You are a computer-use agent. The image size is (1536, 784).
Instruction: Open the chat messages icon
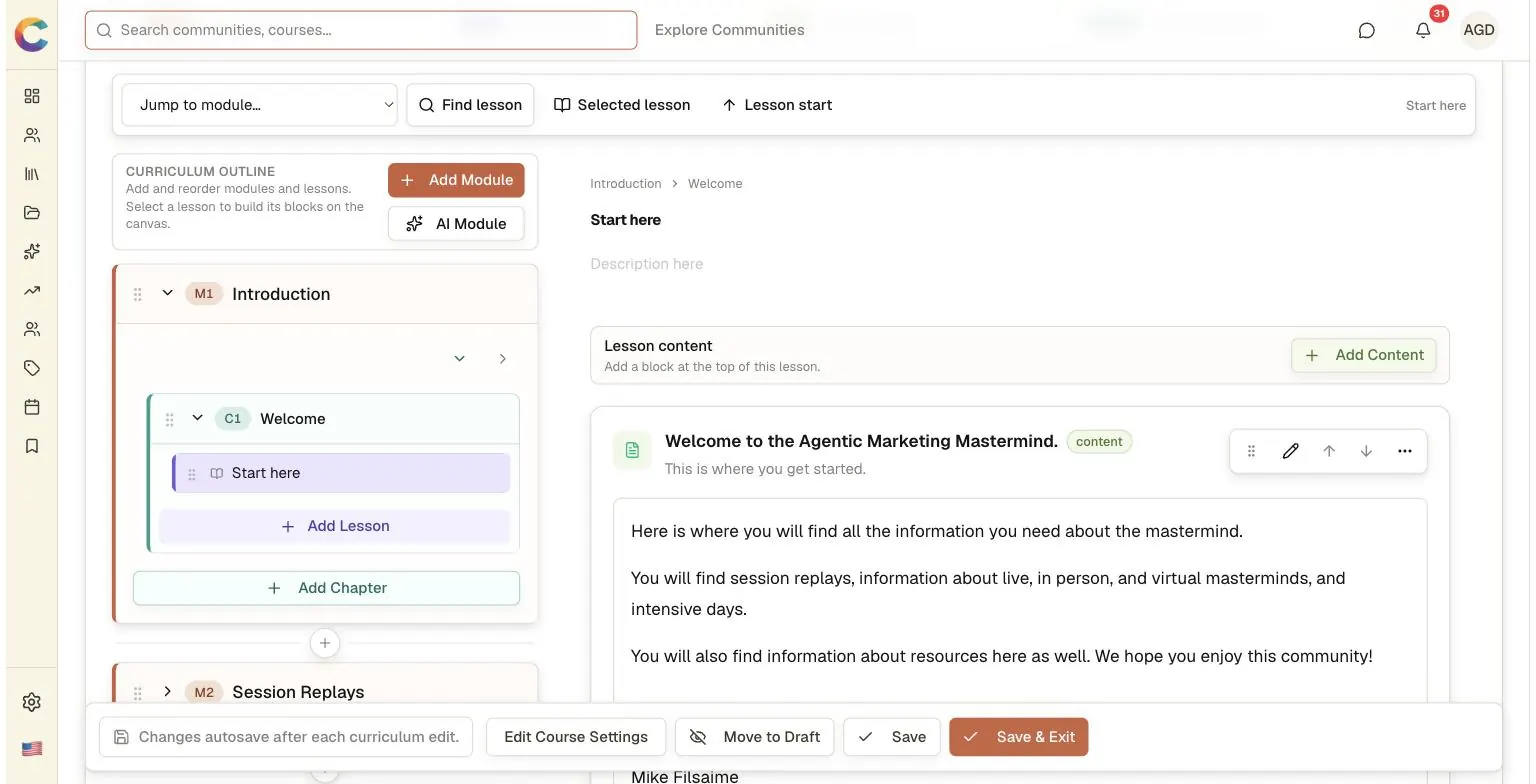pyautogui.click(x=1367, y=30)
